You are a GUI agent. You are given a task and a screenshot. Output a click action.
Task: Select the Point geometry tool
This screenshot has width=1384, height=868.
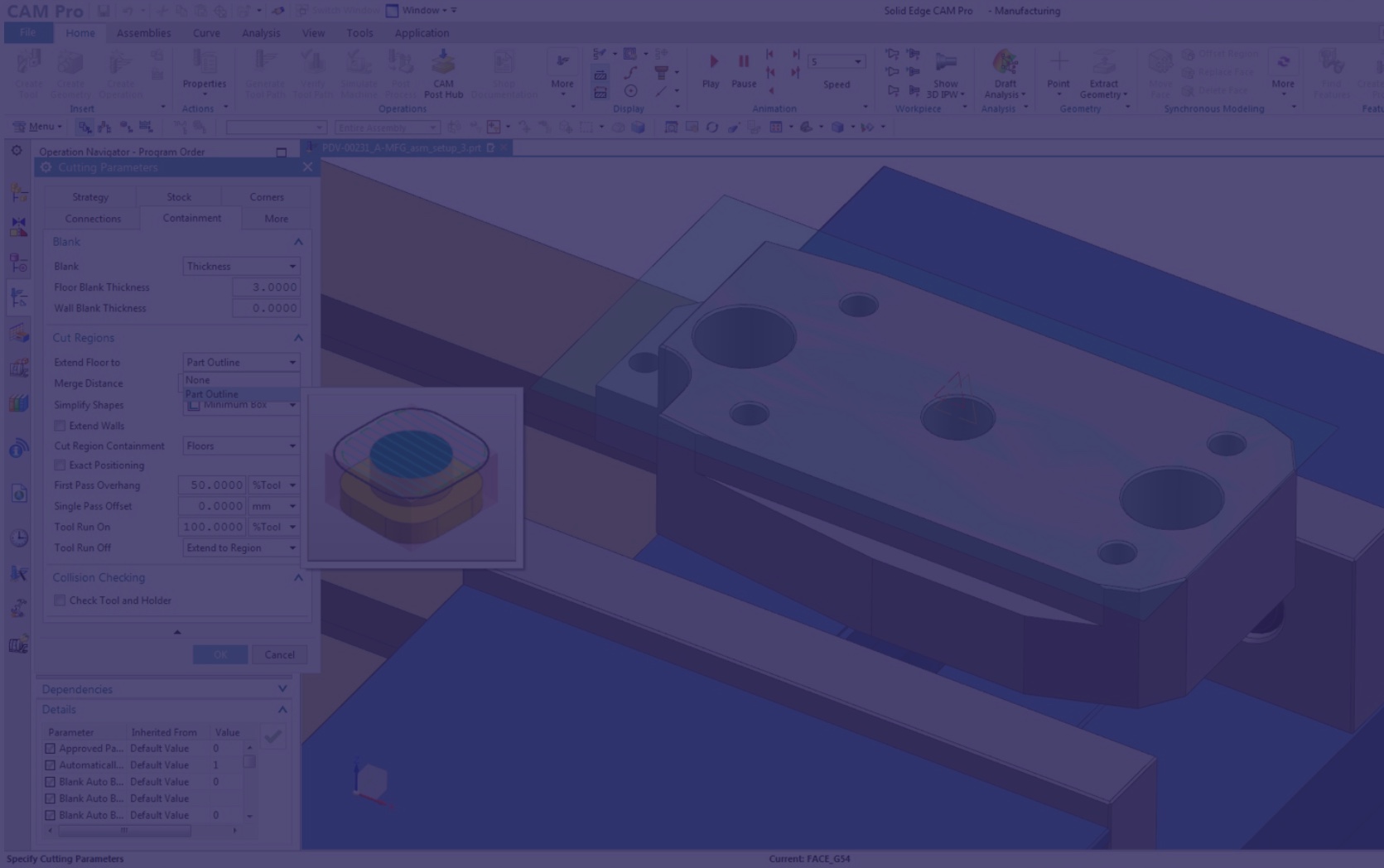pyautogui.click(x=1058, y=73)
